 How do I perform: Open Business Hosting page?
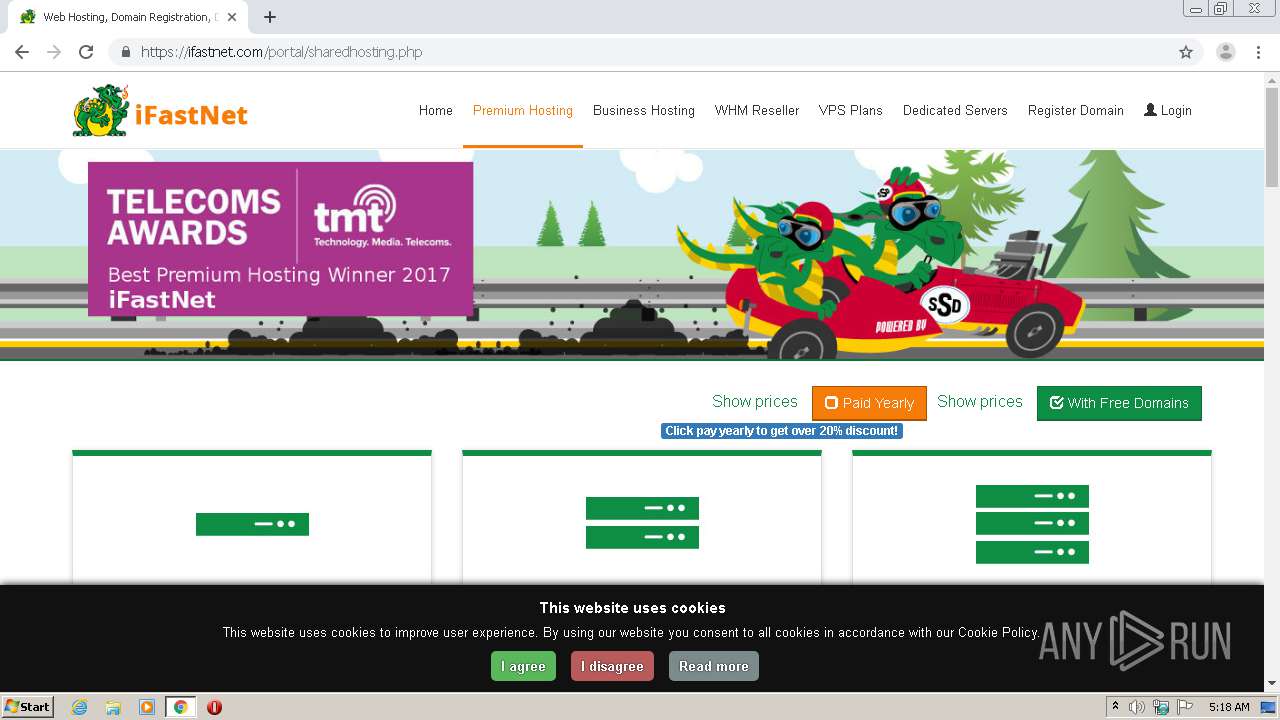click(644, 110)
